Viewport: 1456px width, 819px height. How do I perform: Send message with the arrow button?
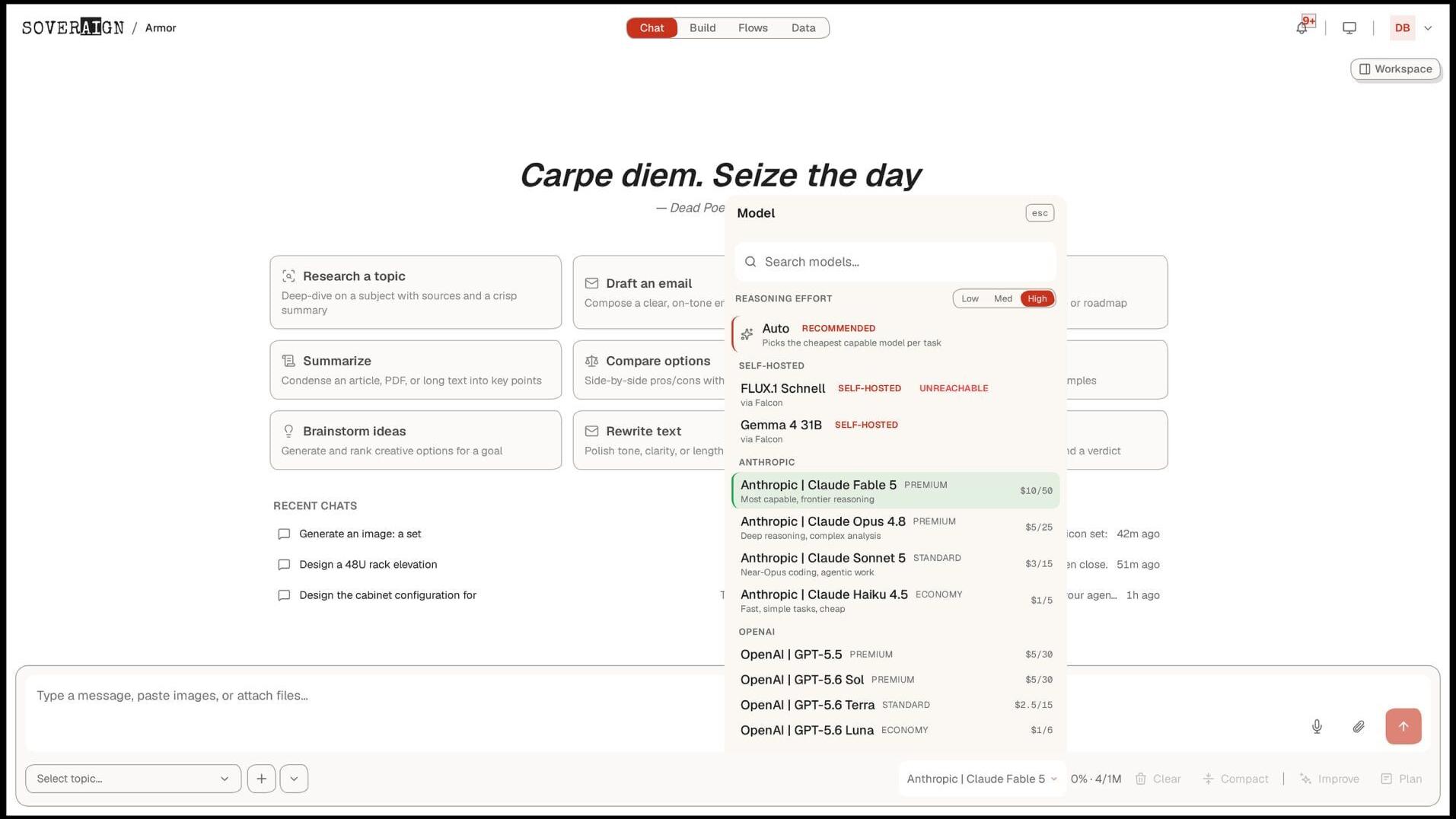tap(1403, 726)
